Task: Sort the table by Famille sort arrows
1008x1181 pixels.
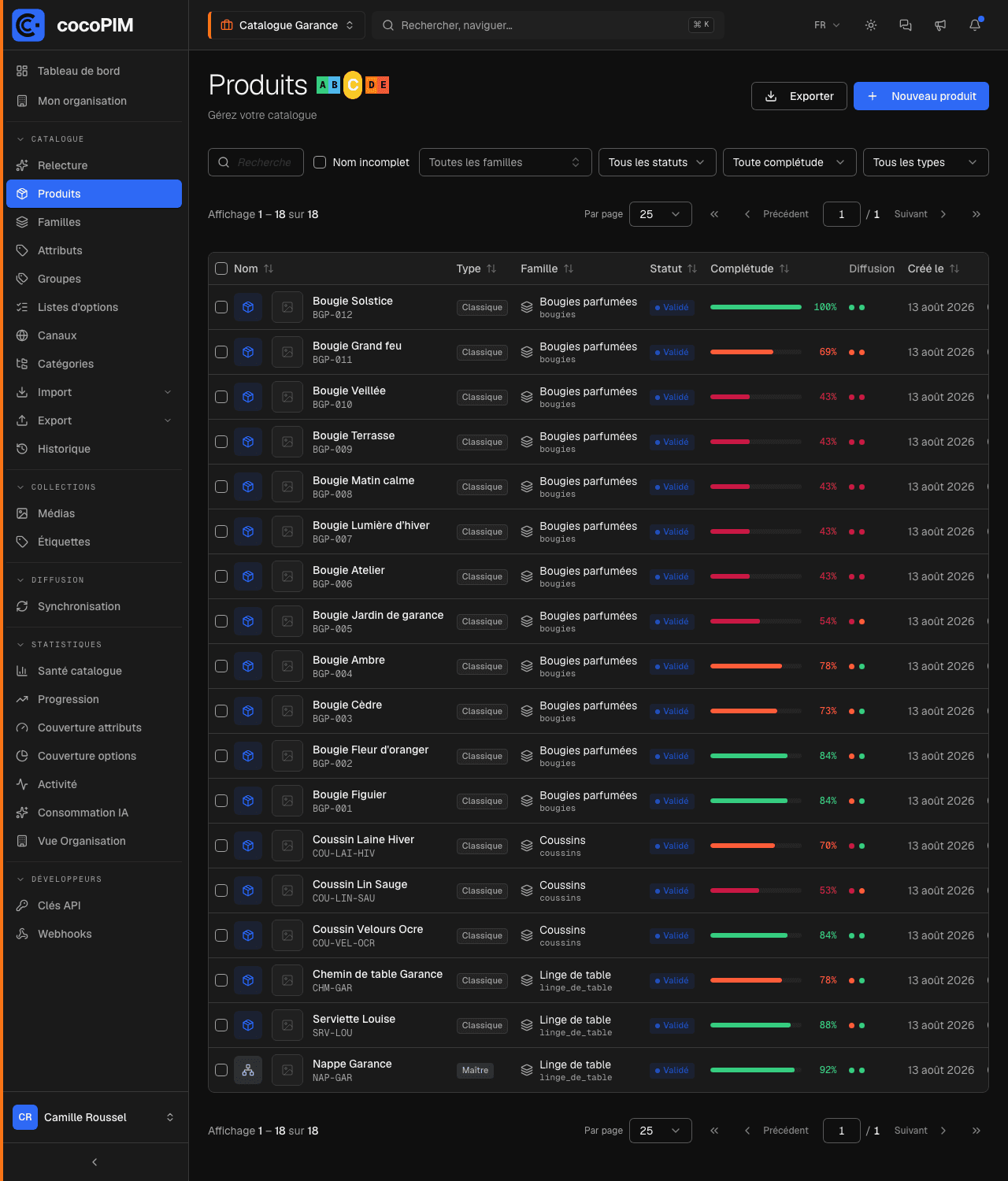Action: point(569,268)
